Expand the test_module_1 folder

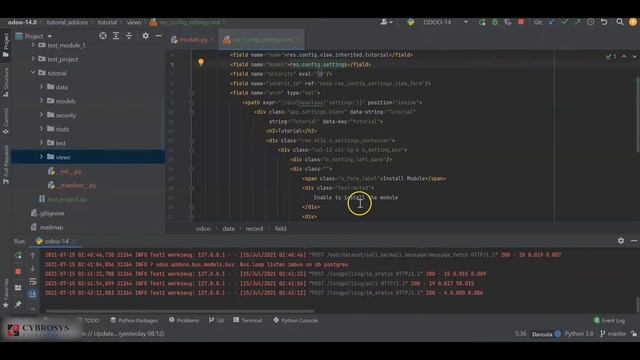tap(33, 45)
